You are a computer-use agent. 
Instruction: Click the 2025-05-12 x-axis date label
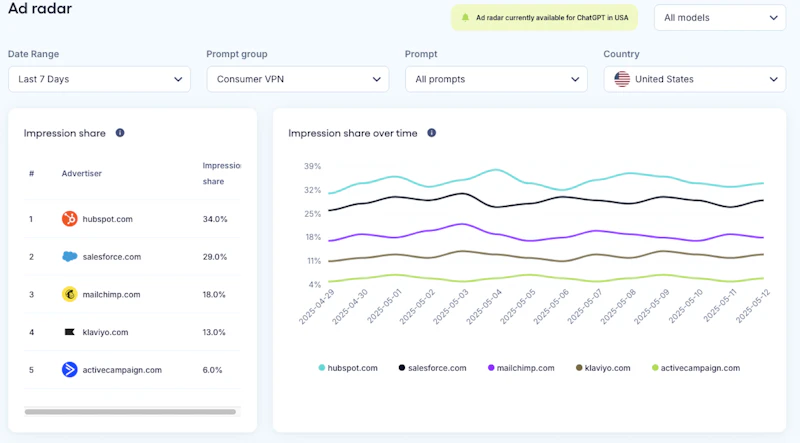753,306
